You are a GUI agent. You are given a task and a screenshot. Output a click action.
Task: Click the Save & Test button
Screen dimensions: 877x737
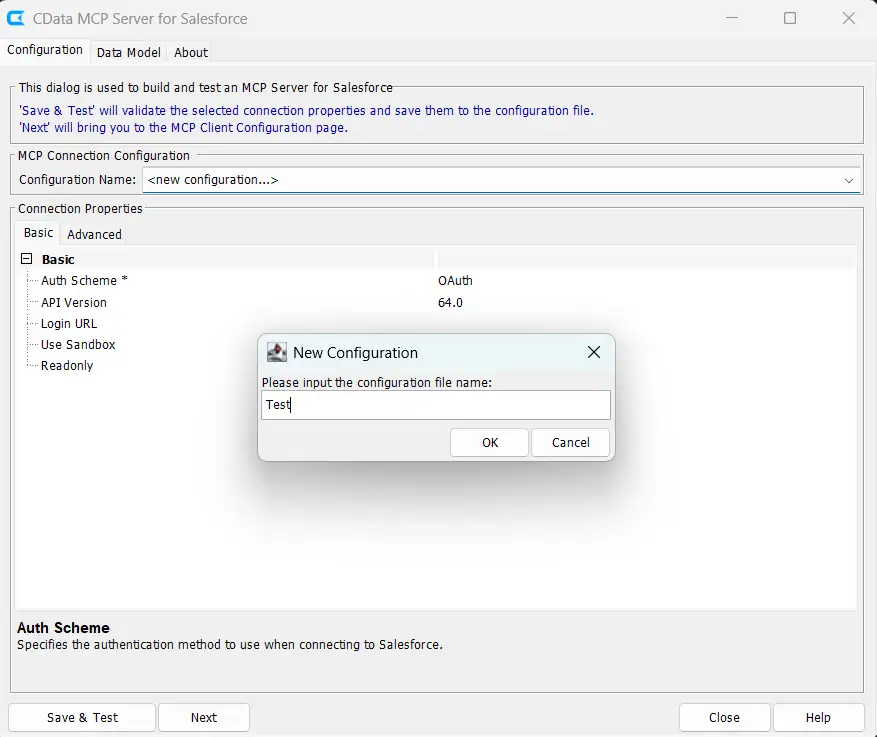click(x=82, y=717)
